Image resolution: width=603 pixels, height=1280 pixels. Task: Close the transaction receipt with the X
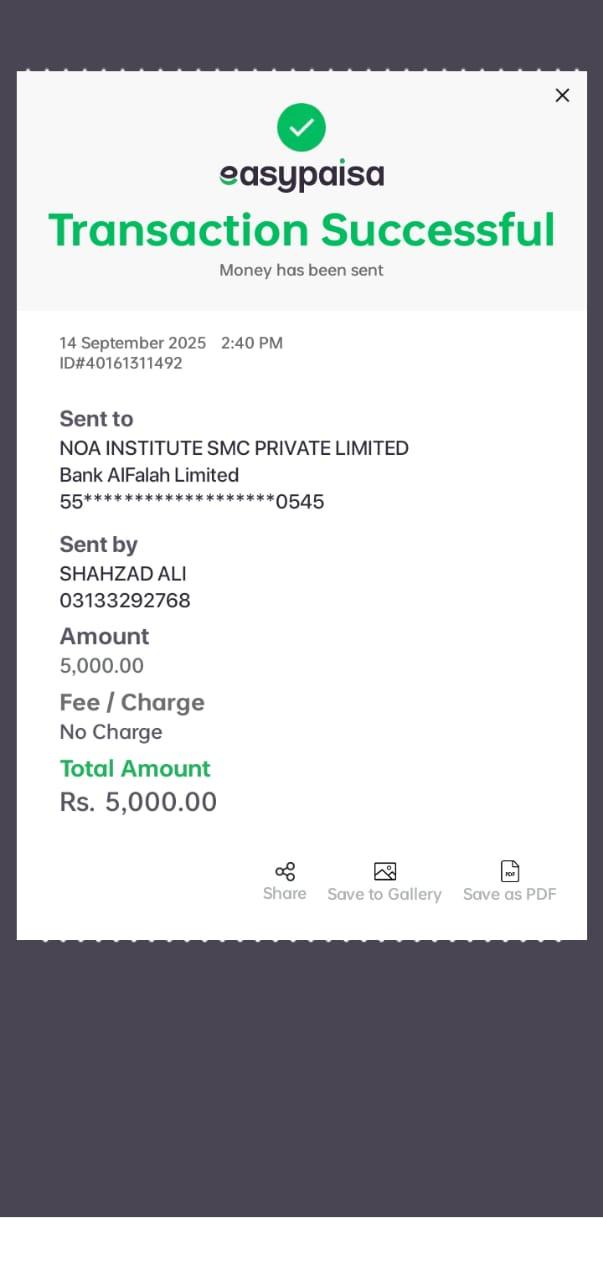[562, 95]
